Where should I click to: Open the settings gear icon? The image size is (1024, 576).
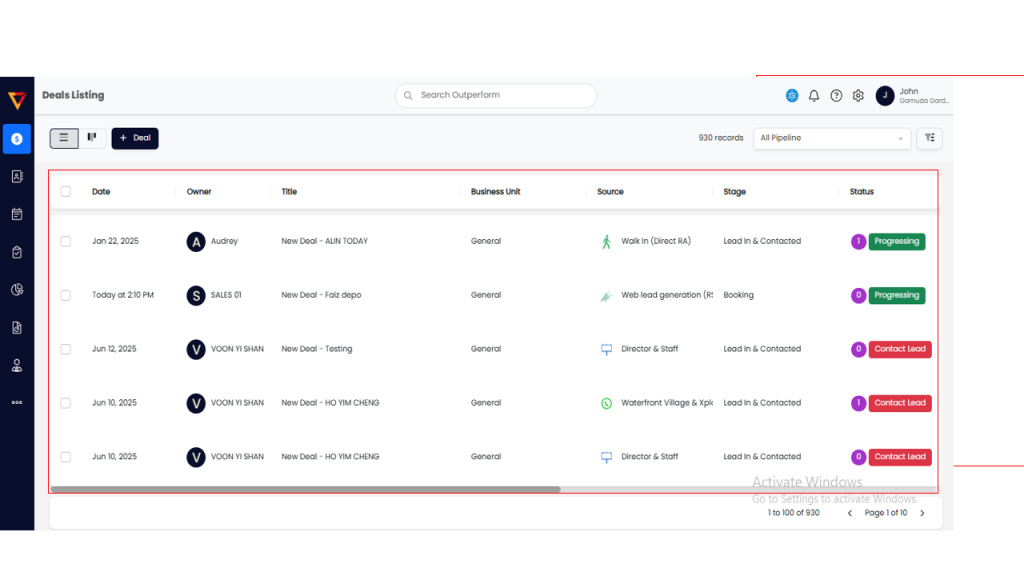tap(858, 96)
